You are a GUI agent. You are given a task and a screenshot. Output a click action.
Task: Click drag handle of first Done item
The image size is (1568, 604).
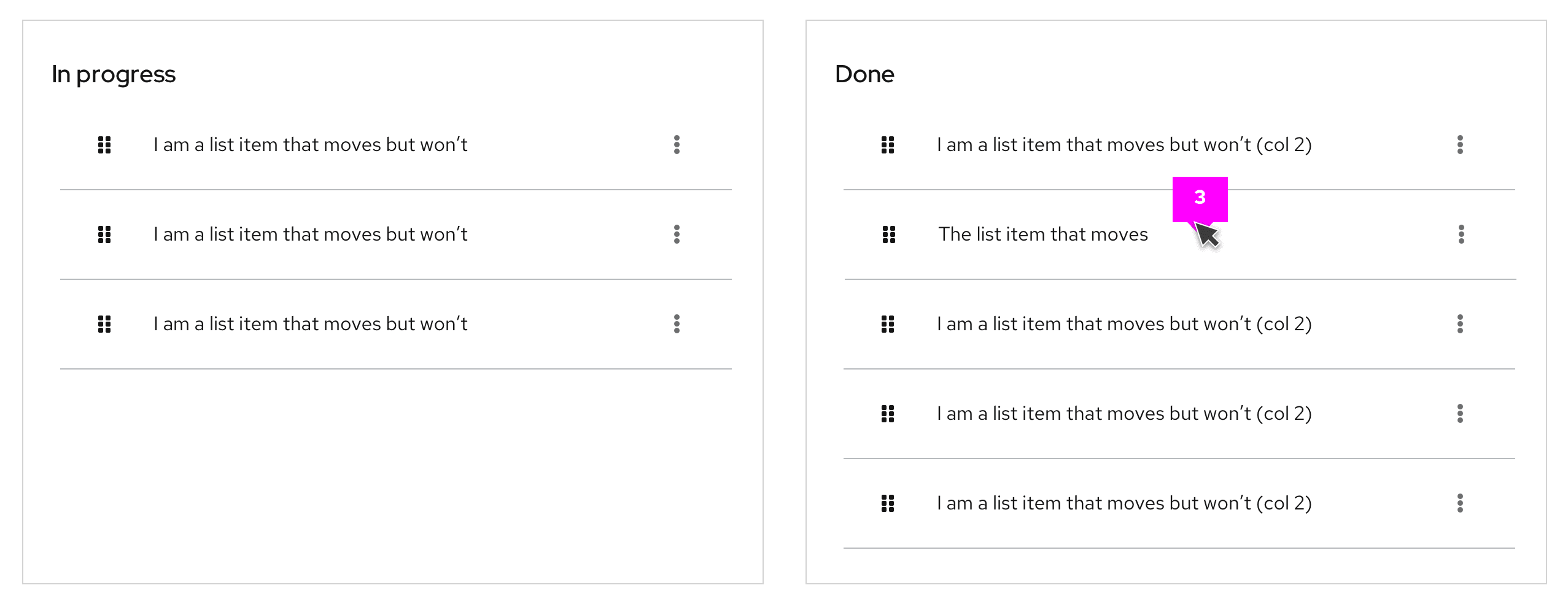tap(888, 145)
